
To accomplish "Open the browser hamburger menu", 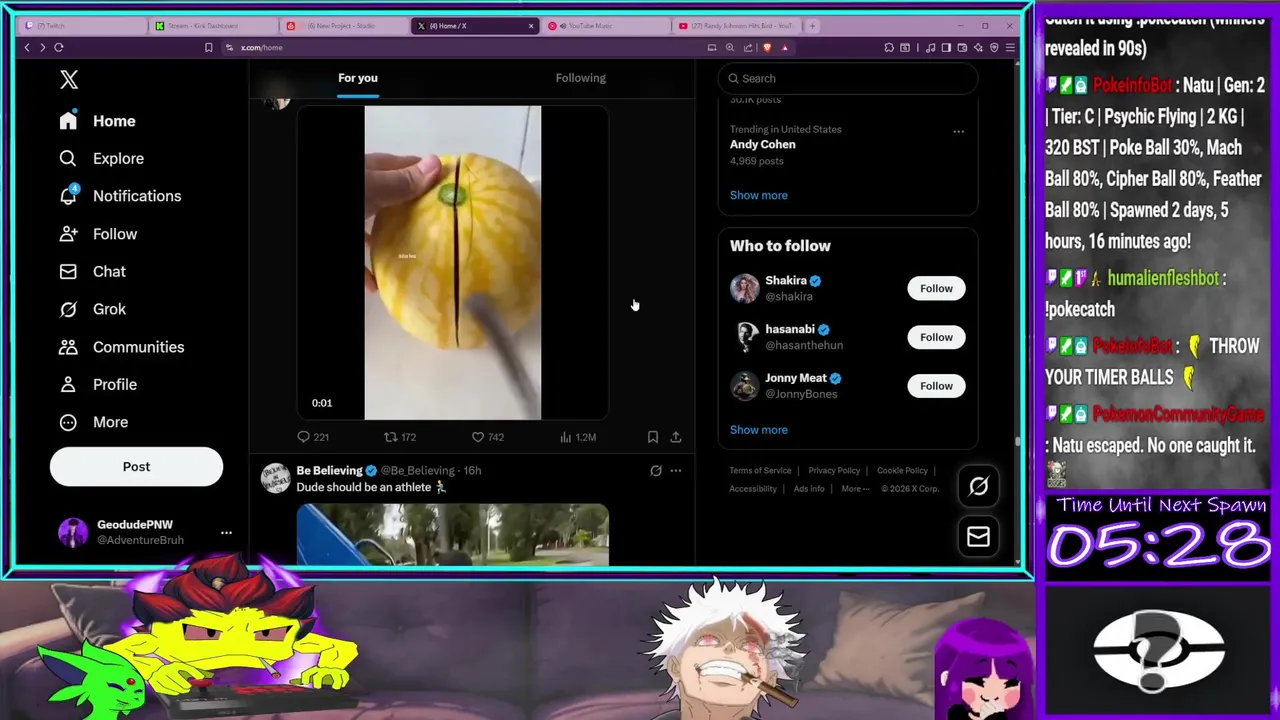I will coord(1010,47).
